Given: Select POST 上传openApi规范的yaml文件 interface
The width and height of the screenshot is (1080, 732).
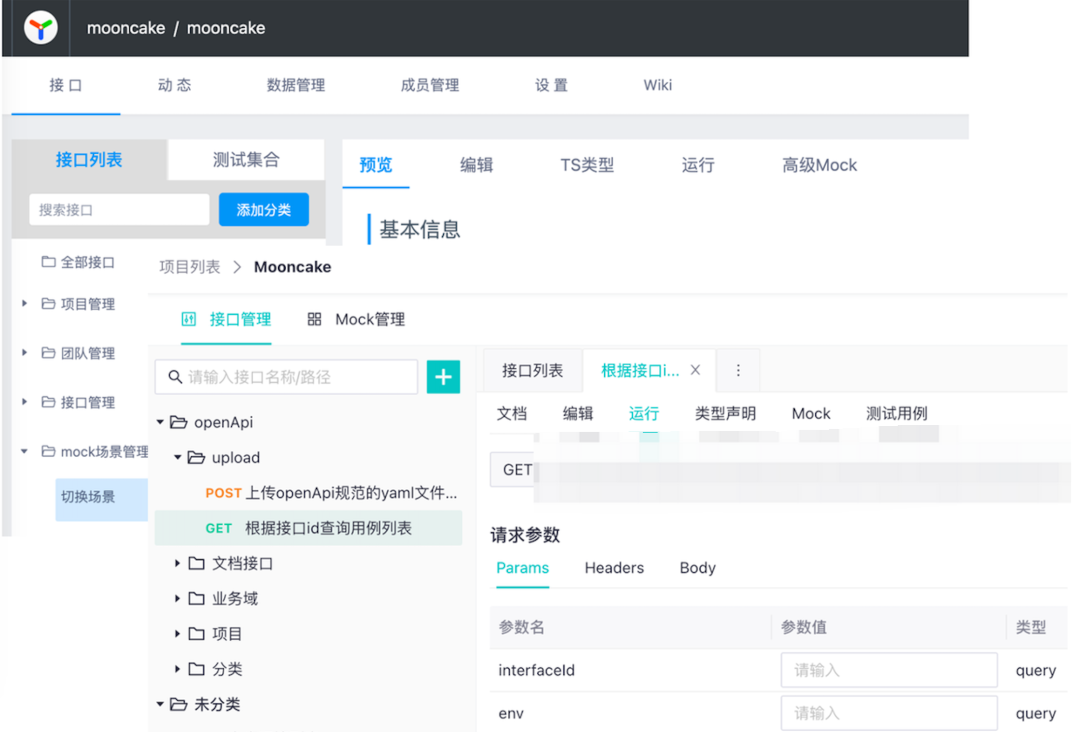Looking at the screenshot, I should coord(330,493).
